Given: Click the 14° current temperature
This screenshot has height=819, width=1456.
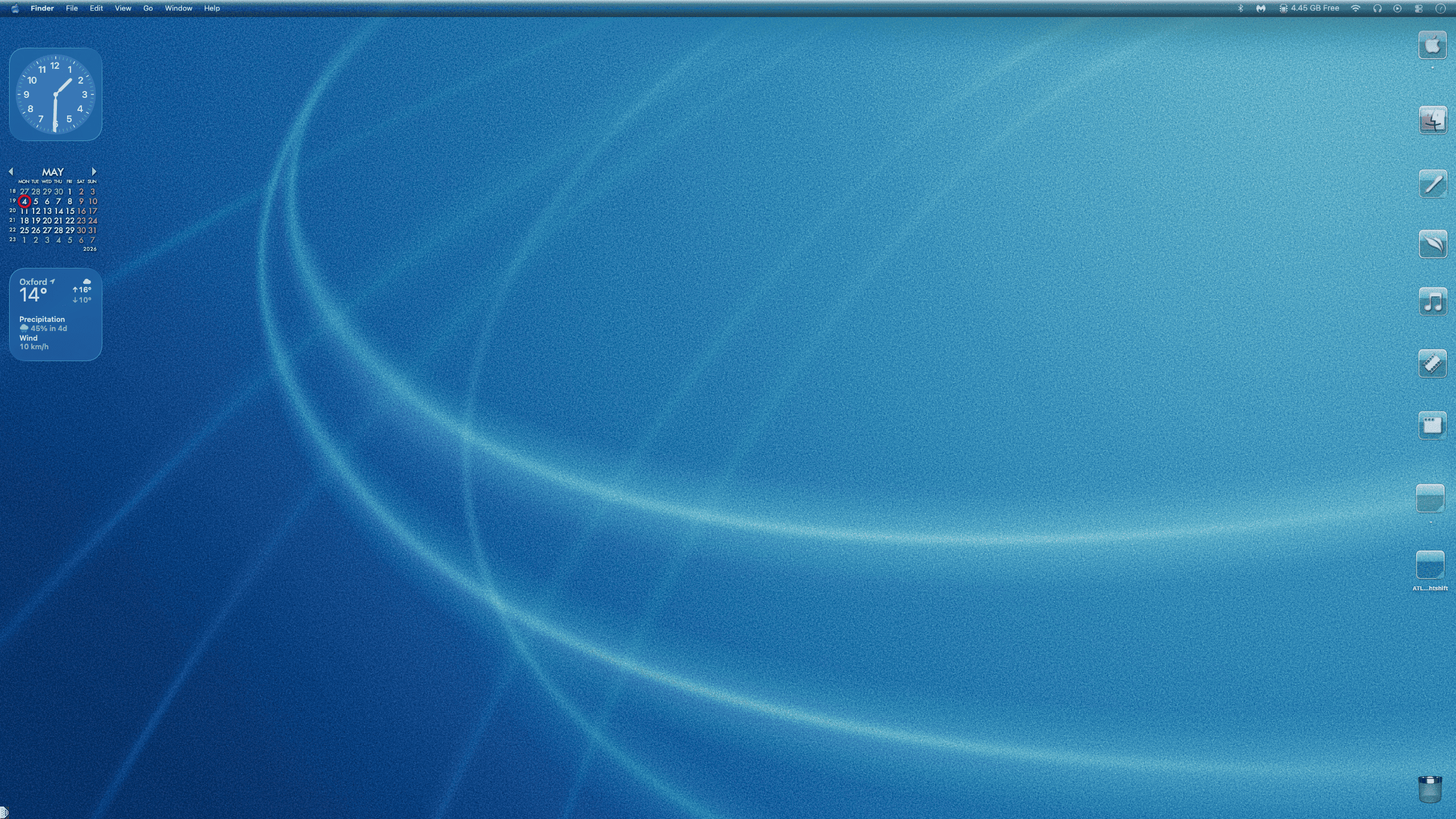Looking at the screenshot, I should 33,295.
